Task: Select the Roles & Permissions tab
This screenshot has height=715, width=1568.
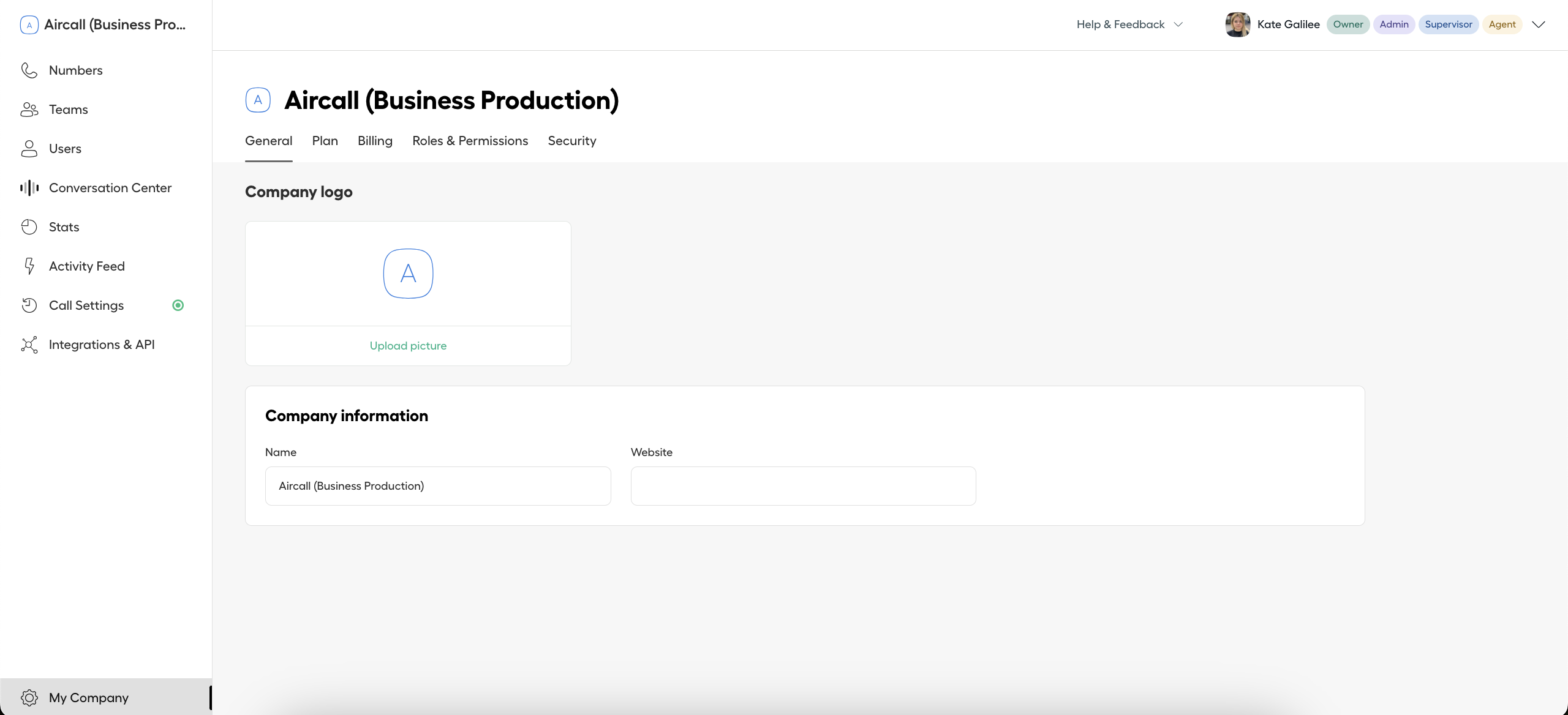Action: pos(470,140)
